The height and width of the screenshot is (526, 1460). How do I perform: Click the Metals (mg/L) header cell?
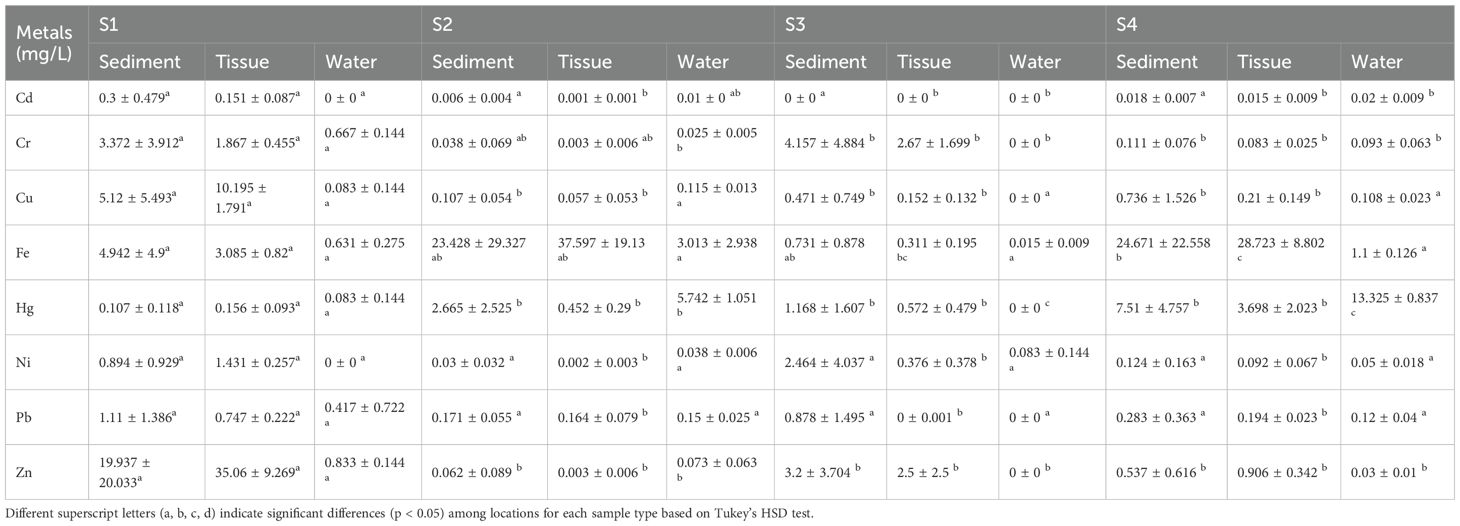[43, 41]
